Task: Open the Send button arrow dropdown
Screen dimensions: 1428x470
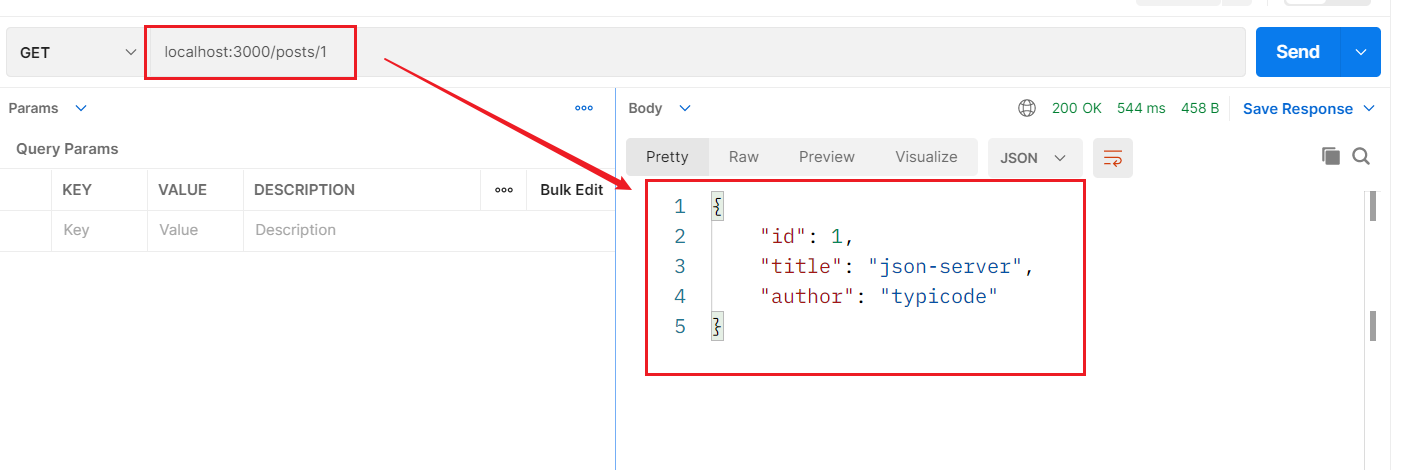Action: (x=1360, y=52)
